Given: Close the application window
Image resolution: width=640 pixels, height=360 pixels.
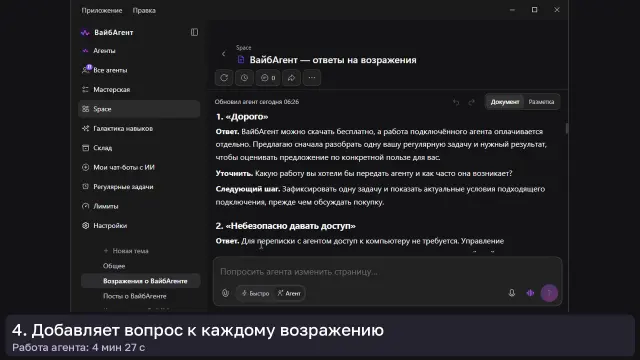Looking at the screenshot, I should pyautogui.click(x=557, y=10).
